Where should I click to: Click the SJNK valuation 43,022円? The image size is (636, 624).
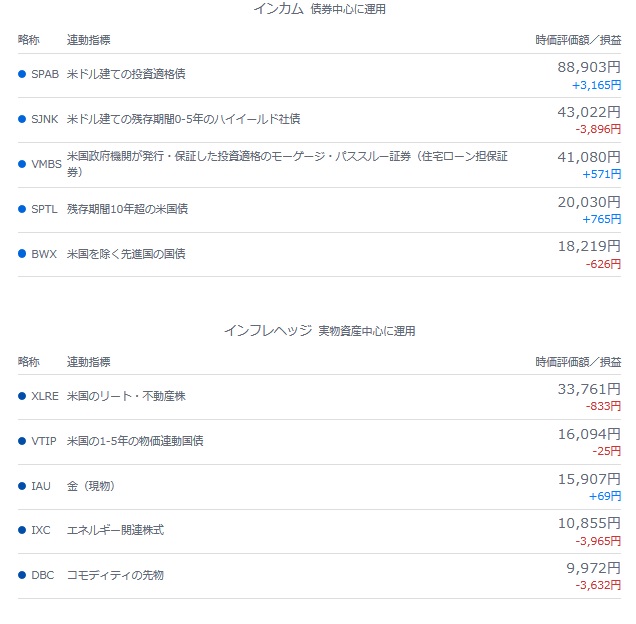589,112
